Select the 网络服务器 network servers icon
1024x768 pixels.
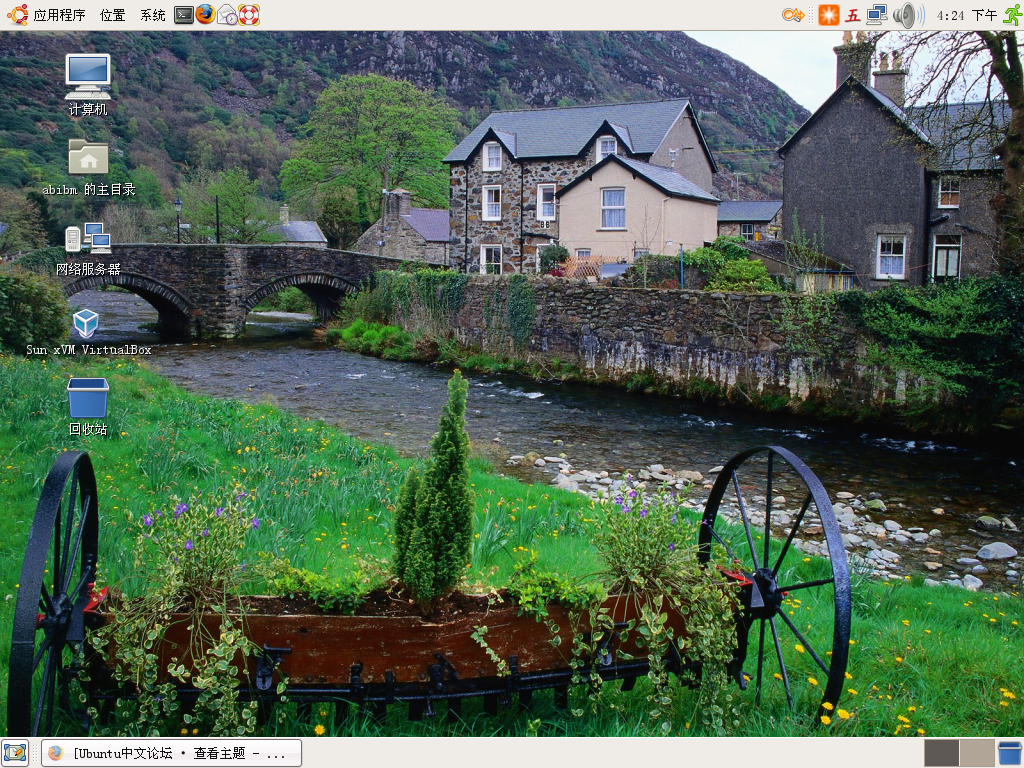pyautogui.click(x=88, y=249)
